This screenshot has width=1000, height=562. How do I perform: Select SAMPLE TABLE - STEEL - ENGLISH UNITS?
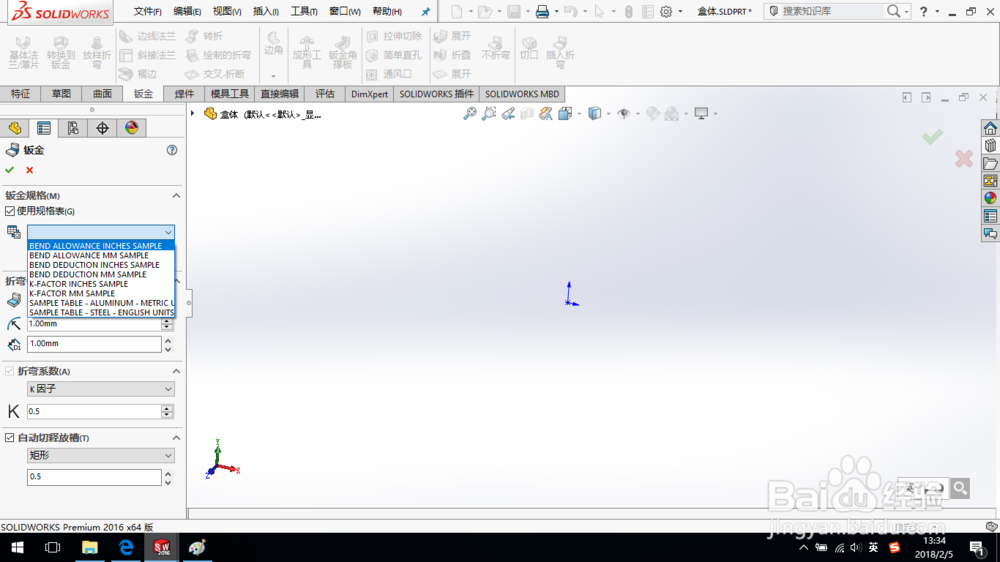(101, 313)
